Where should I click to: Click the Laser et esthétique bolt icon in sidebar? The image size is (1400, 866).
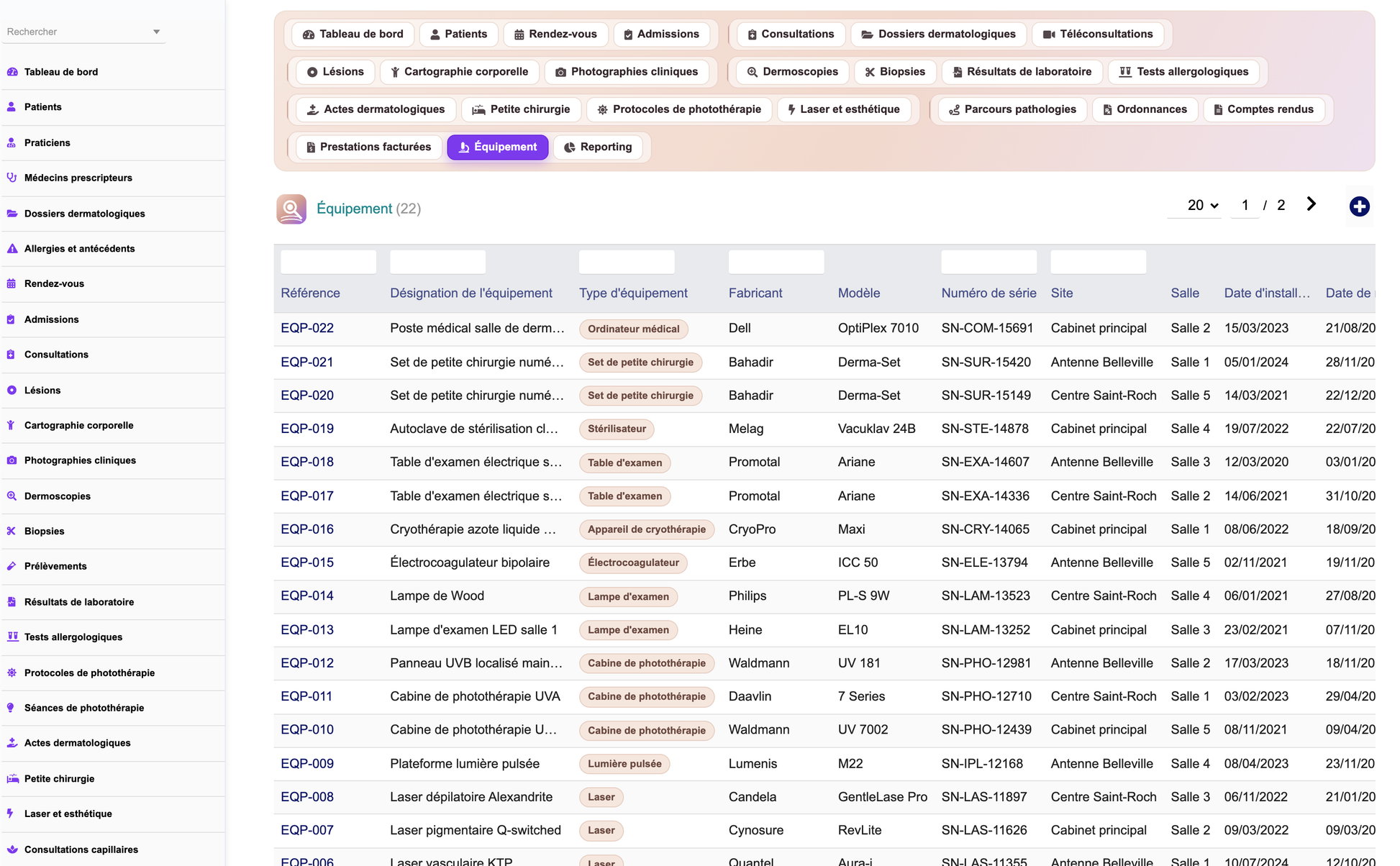pos(12,814)
